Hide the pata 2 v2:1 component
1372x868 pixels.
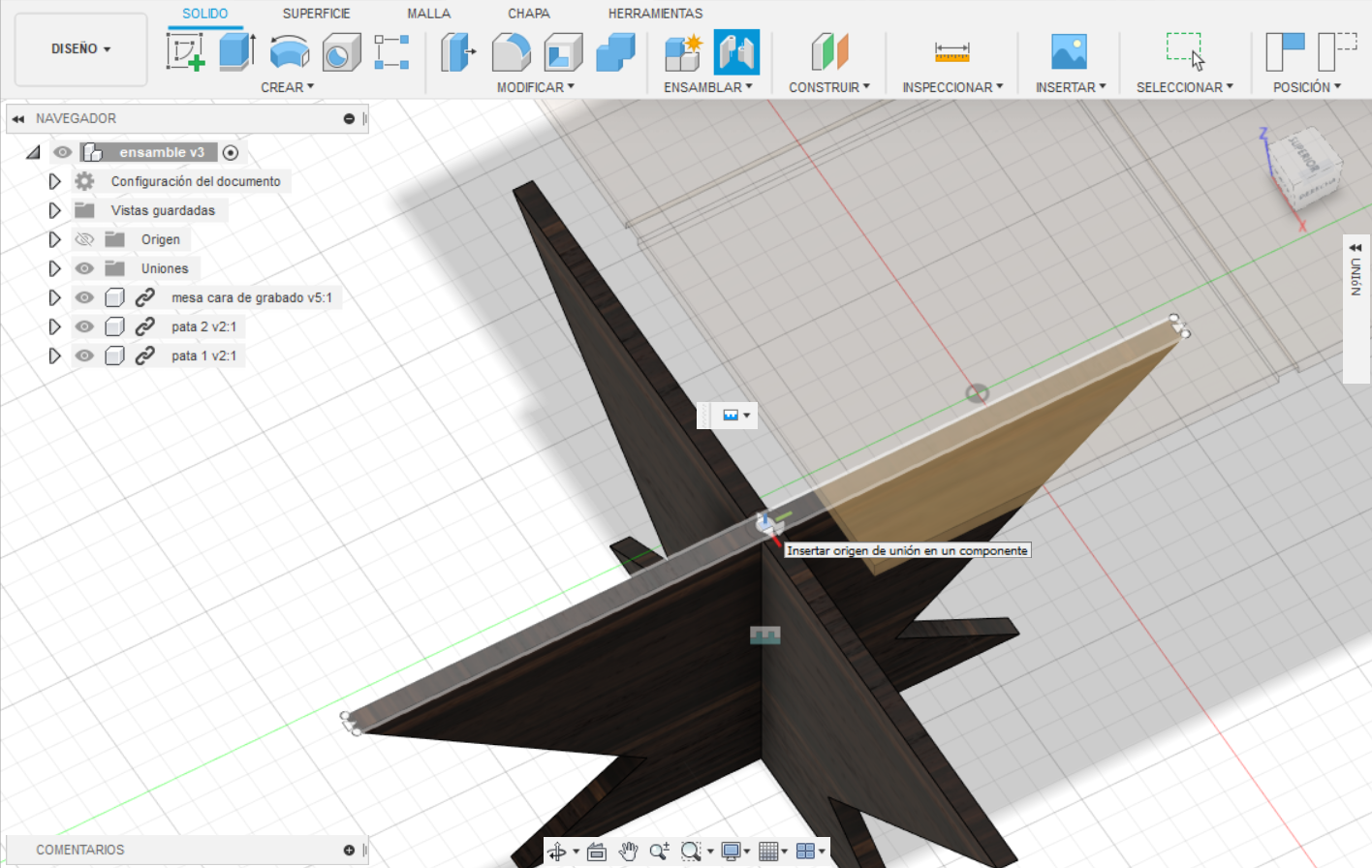(x=85, y=326)
